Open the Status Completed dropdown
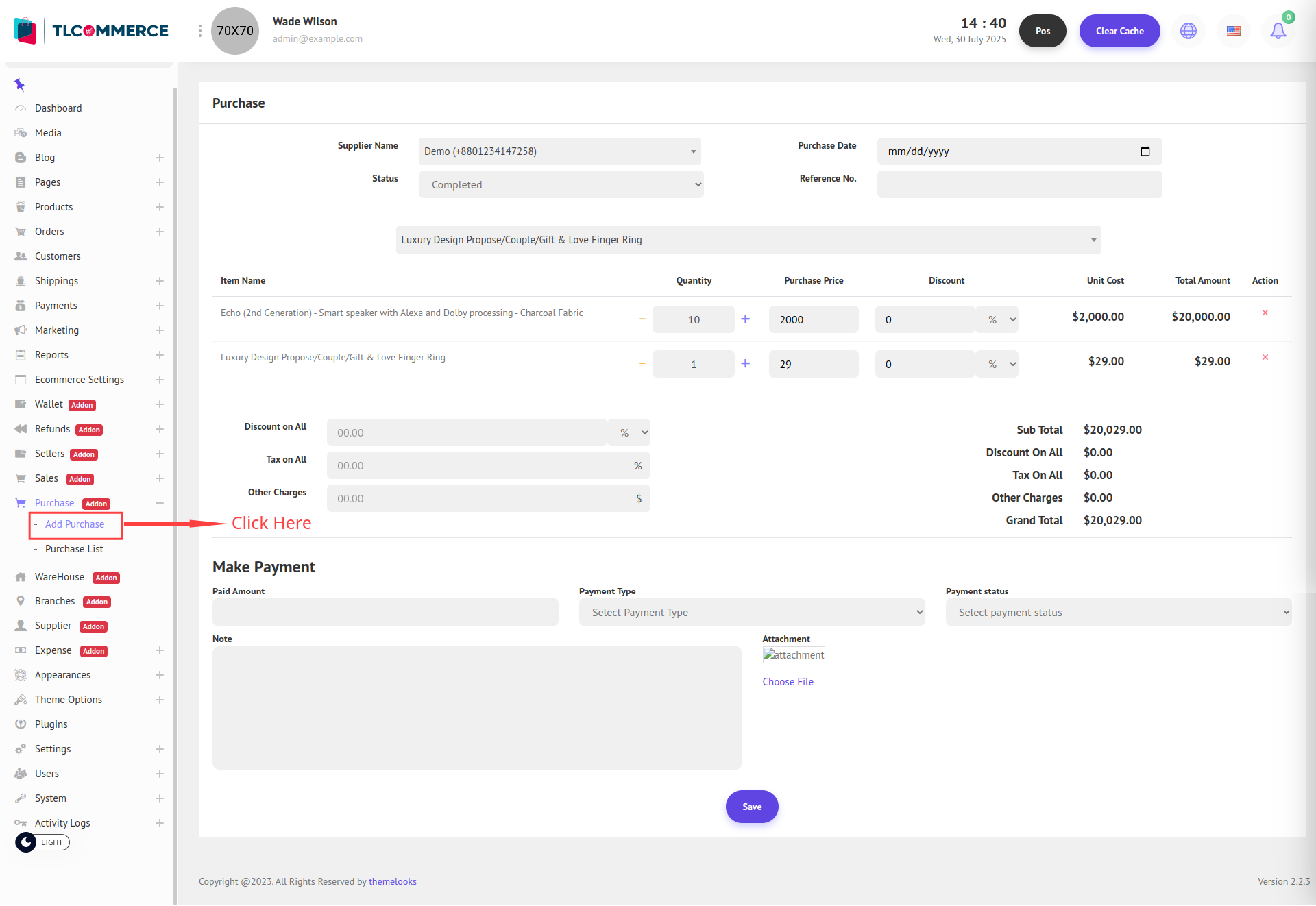This screenshot has height=906, width=1316. click(x=561, y=184)
